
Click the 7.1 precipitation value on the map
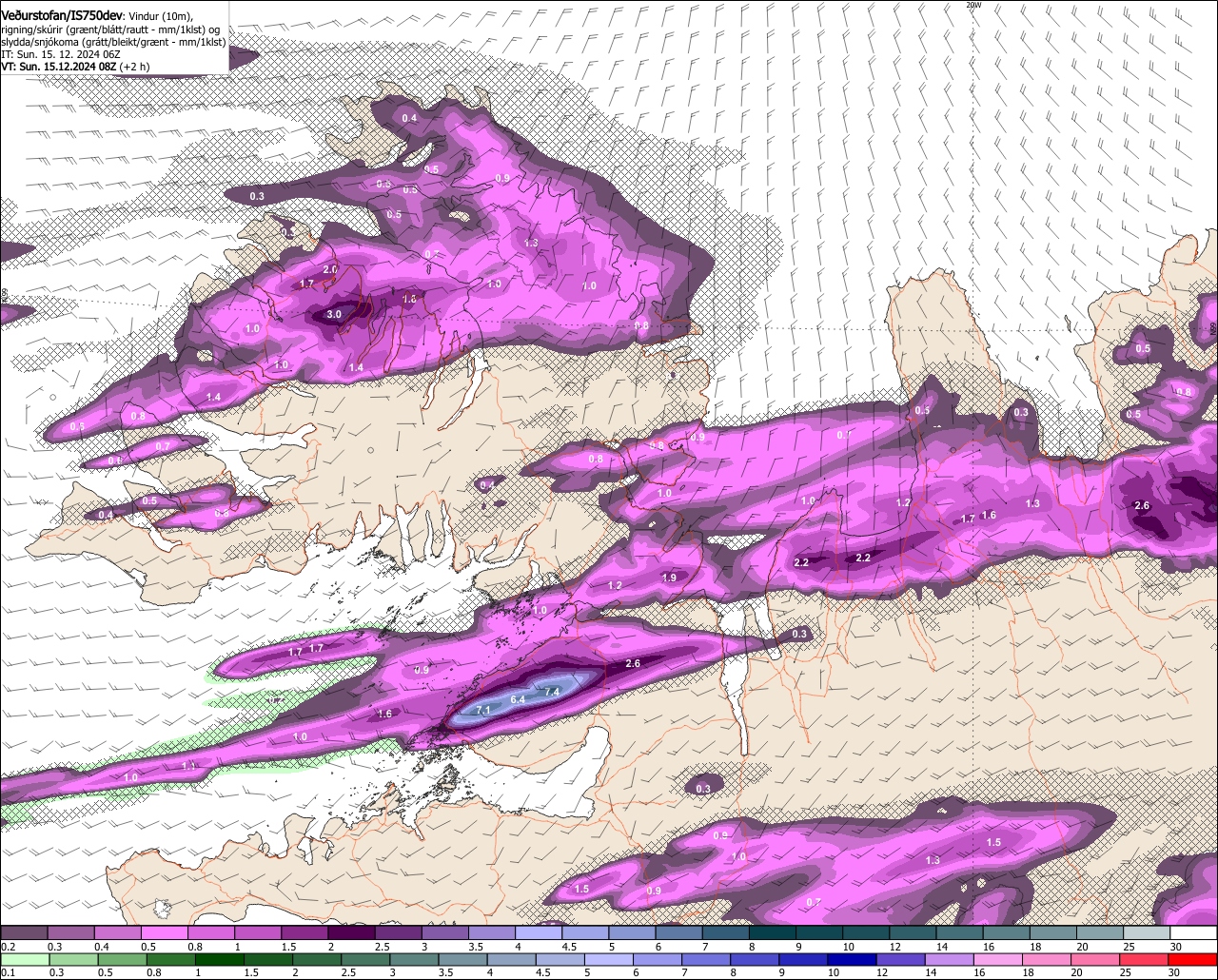tap(482, 711)
